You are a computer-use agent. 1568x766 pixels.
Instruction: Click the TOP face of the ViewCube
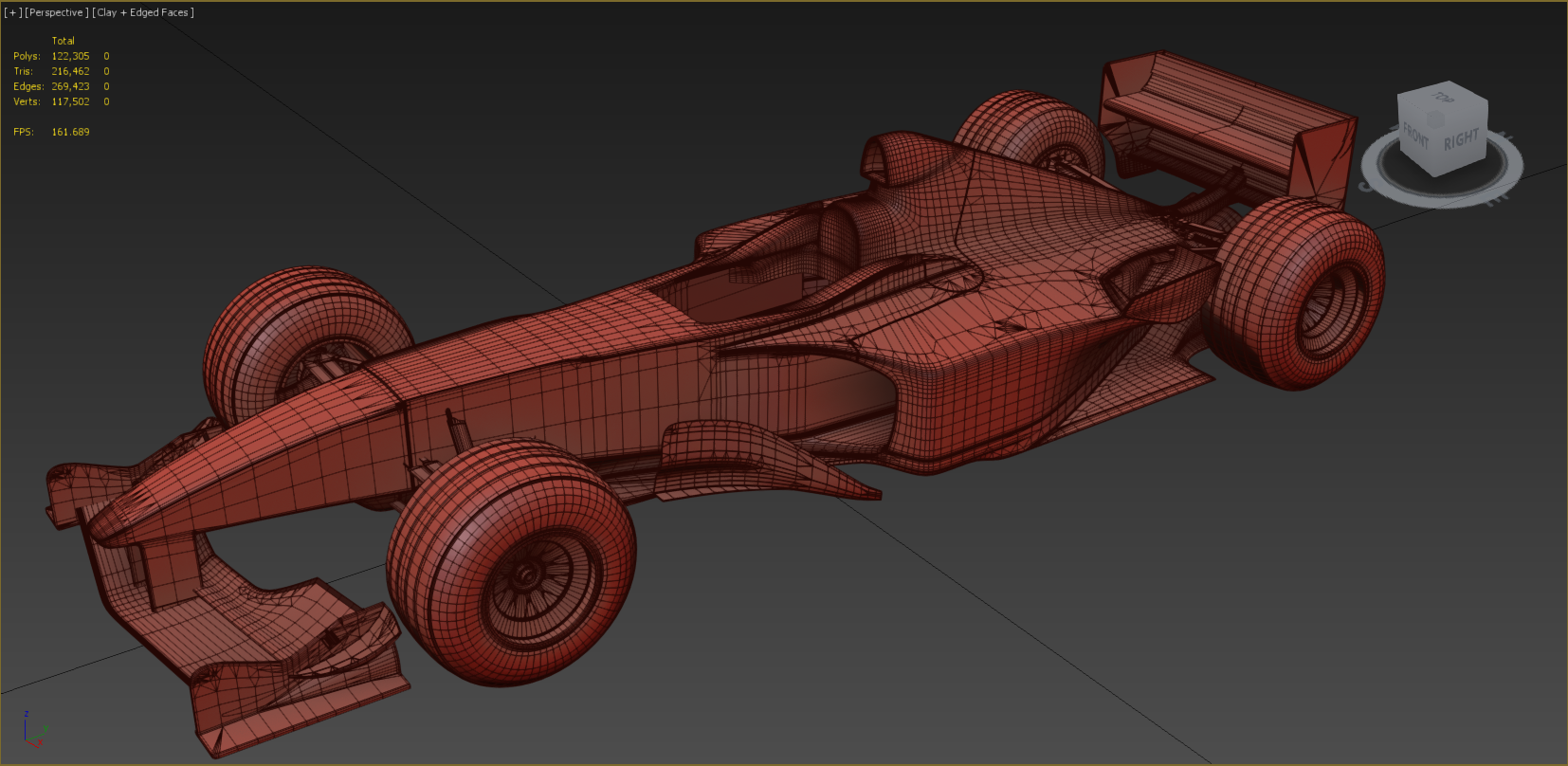pyautogui.click(x=1443, y=99)
